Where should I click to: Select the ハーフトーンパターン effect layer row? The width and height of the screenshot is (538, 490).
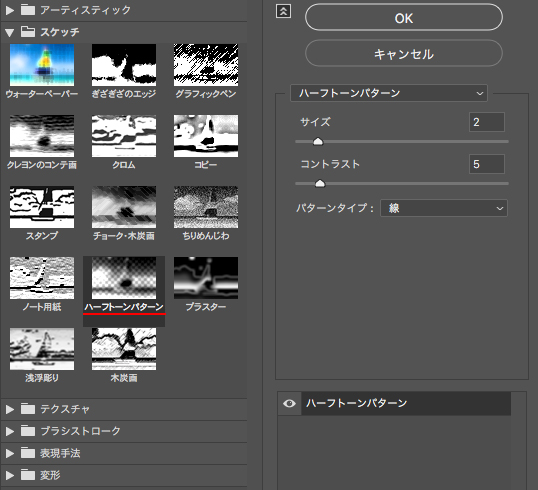[x=406, y=404]
